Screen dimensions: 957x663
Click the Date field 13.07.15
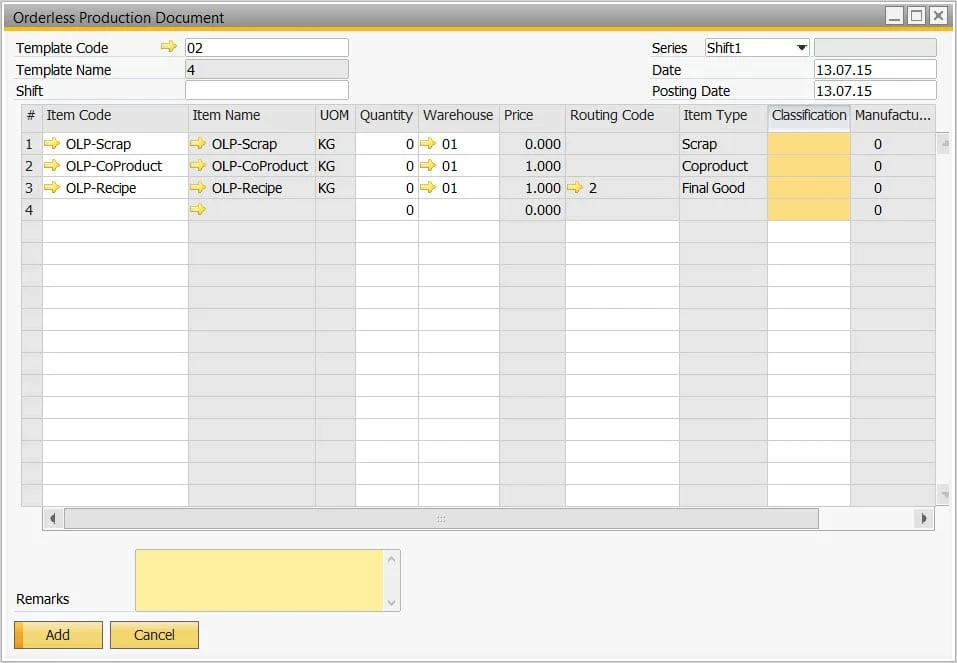point(875,69)
